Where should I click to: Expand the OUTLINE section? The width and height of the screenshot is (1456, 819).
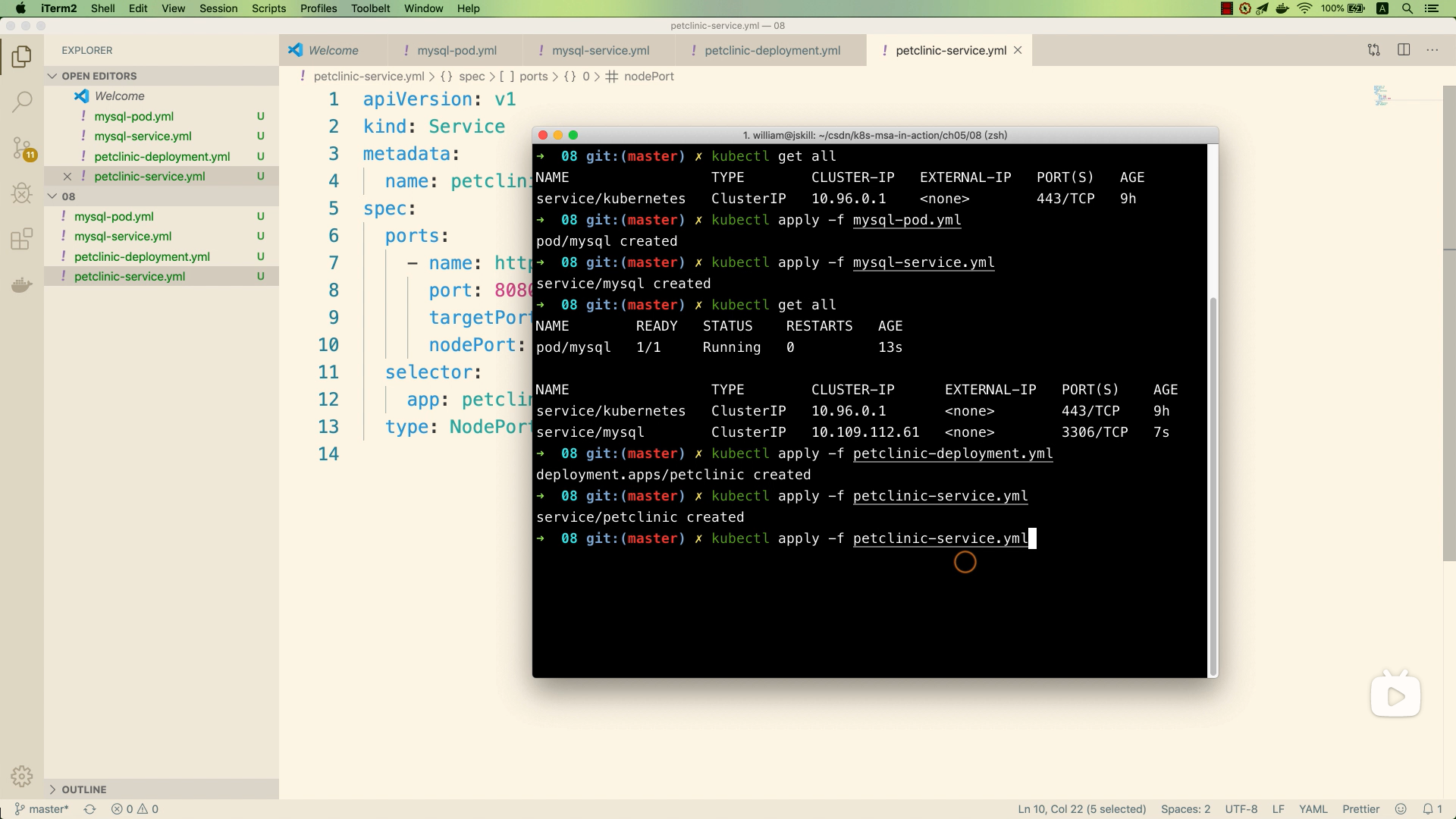point(162,789)
